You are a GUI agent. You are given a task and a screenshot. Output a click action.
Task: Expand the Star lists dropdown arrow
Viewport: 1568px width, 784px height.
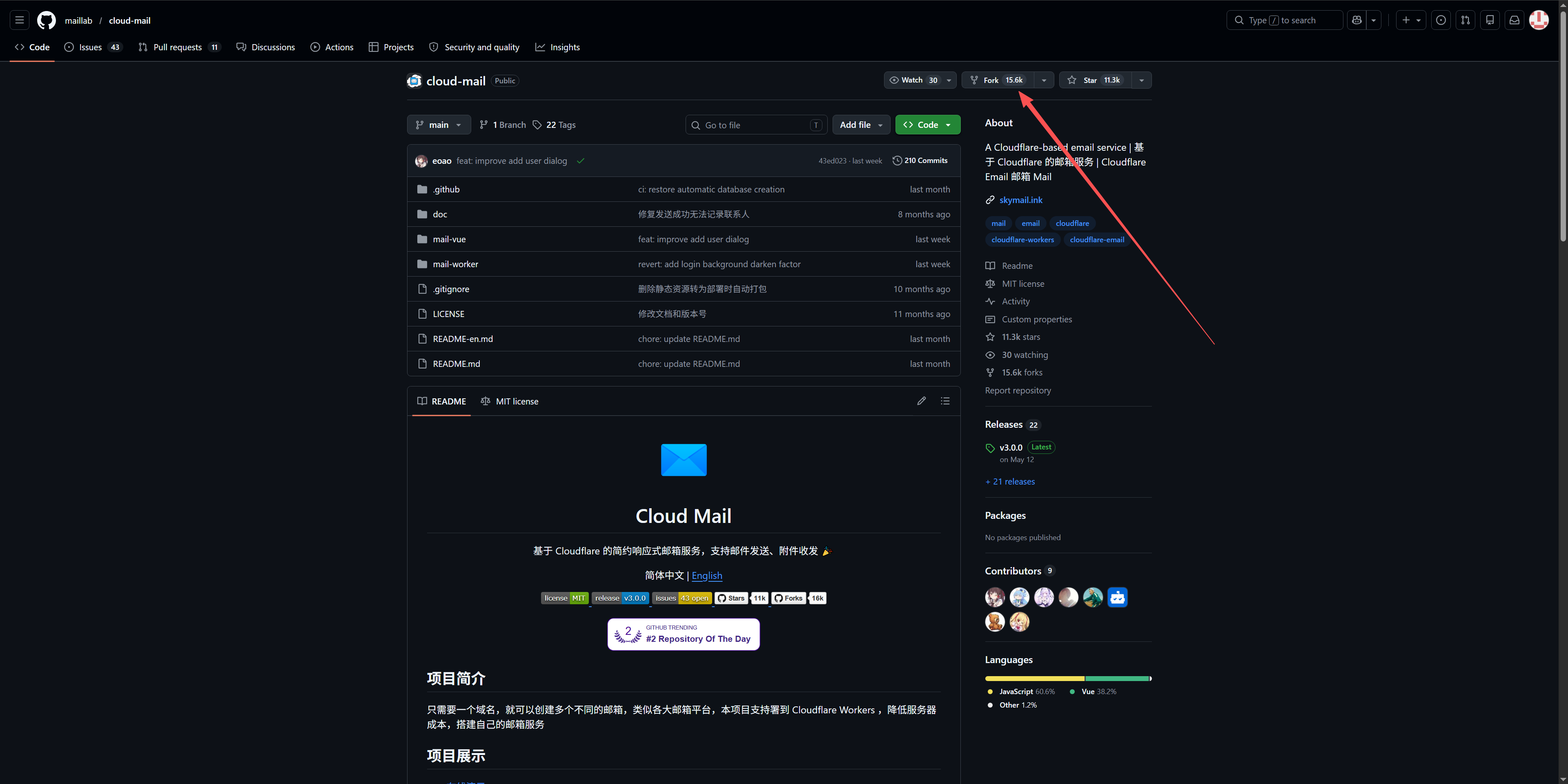tap(1141, 80)
